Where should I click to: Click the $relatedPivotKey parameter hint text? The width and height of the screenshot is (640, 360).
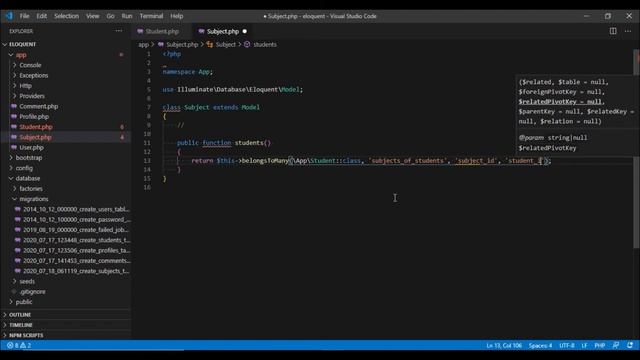tap(561, 102)
